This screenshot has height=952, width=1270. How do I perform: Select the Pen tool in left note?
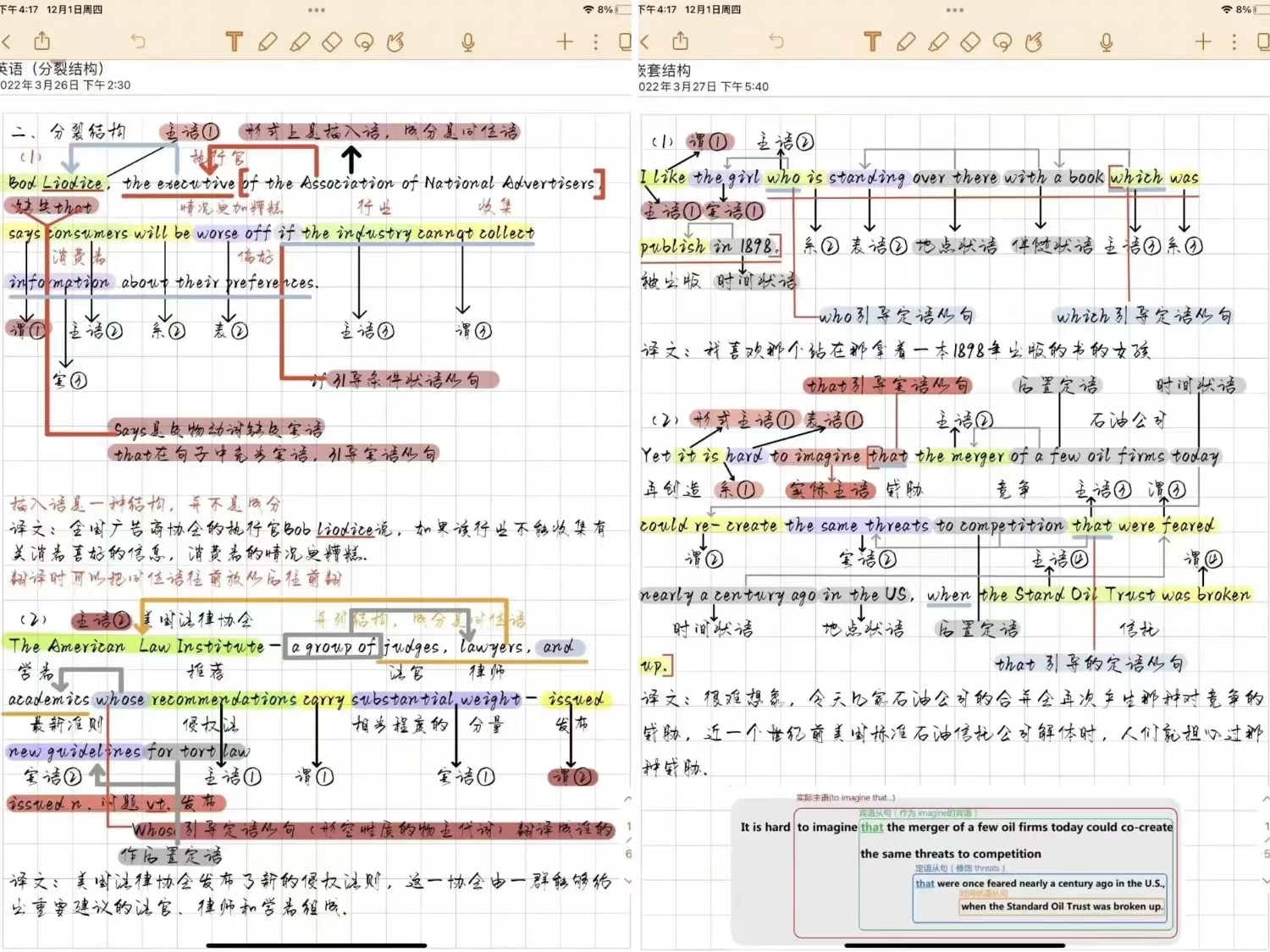coord(268,41)
